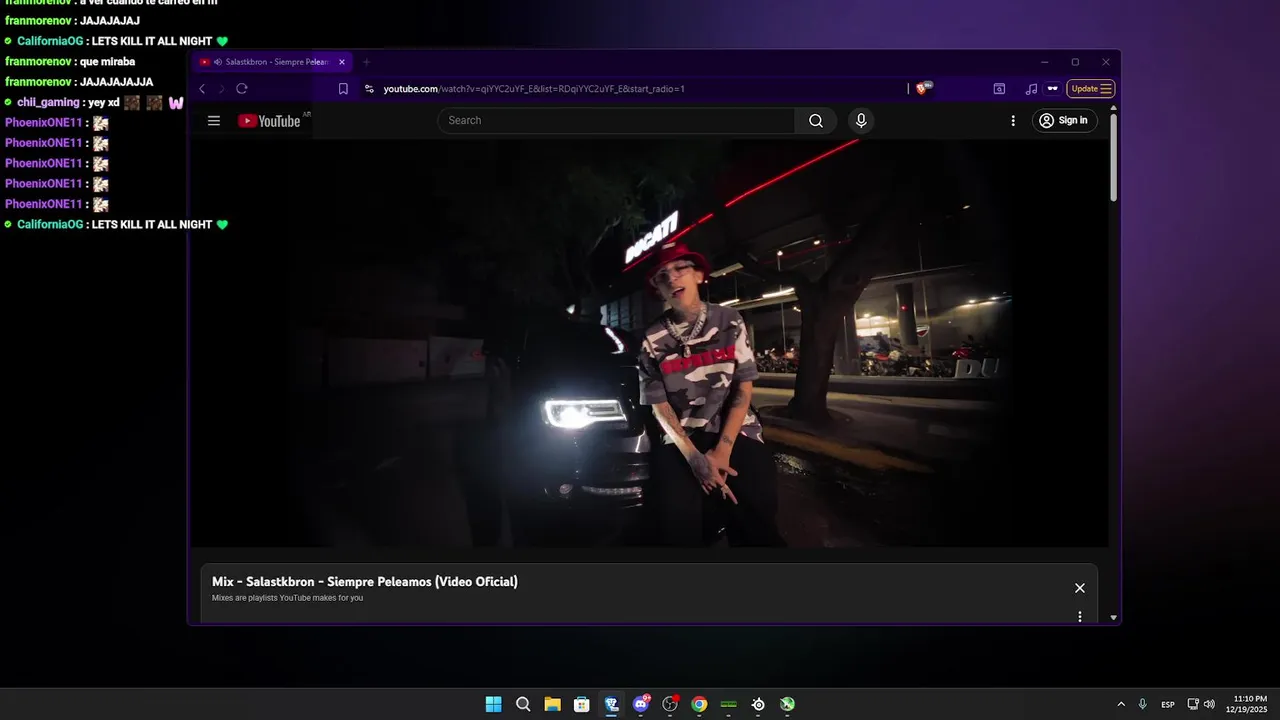
Task: Sign in to YouTube
Action: point(1064,121)
